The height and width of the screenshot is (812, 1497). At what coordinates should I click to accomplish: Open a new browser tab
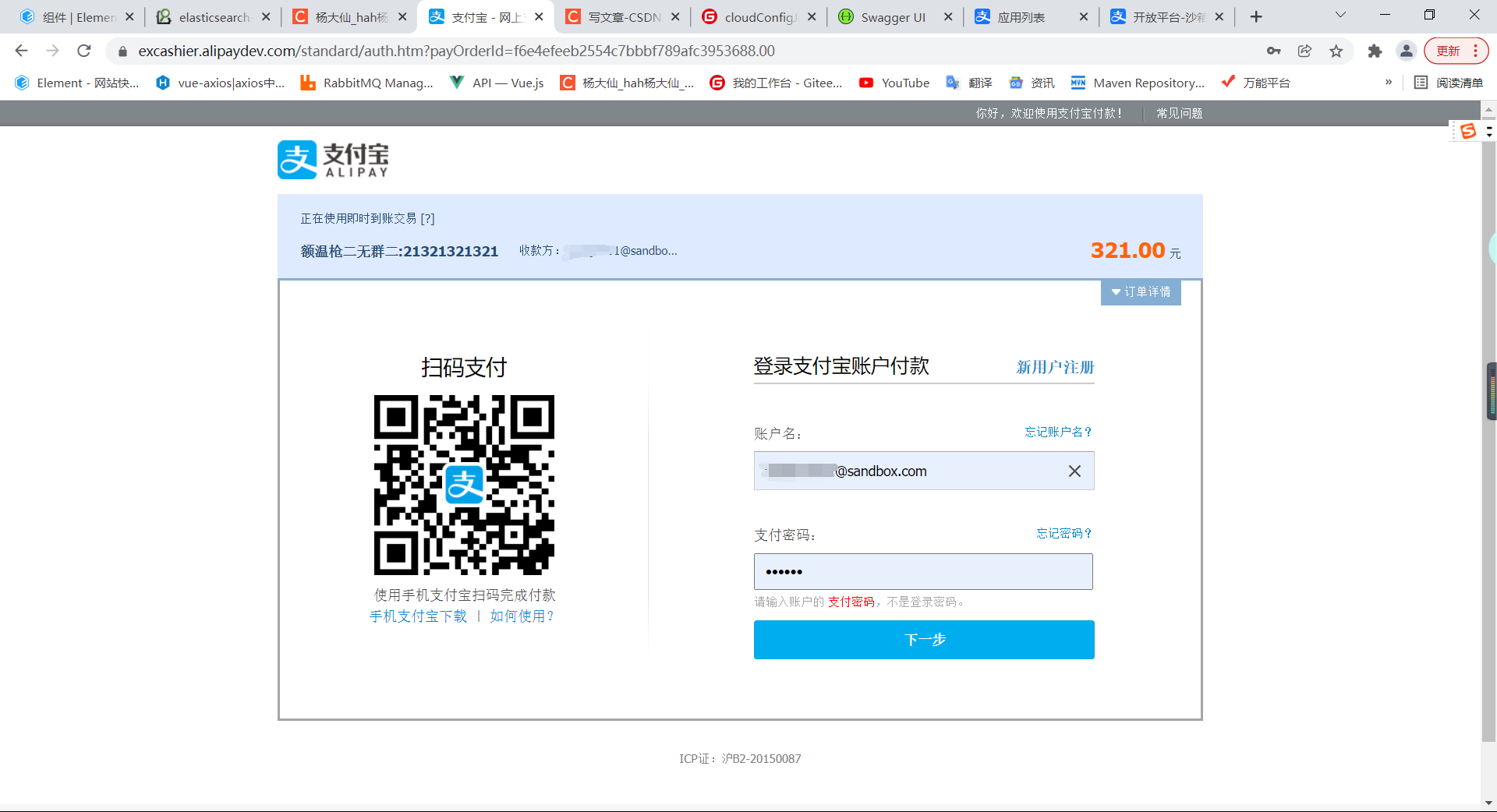point(1256,16)
